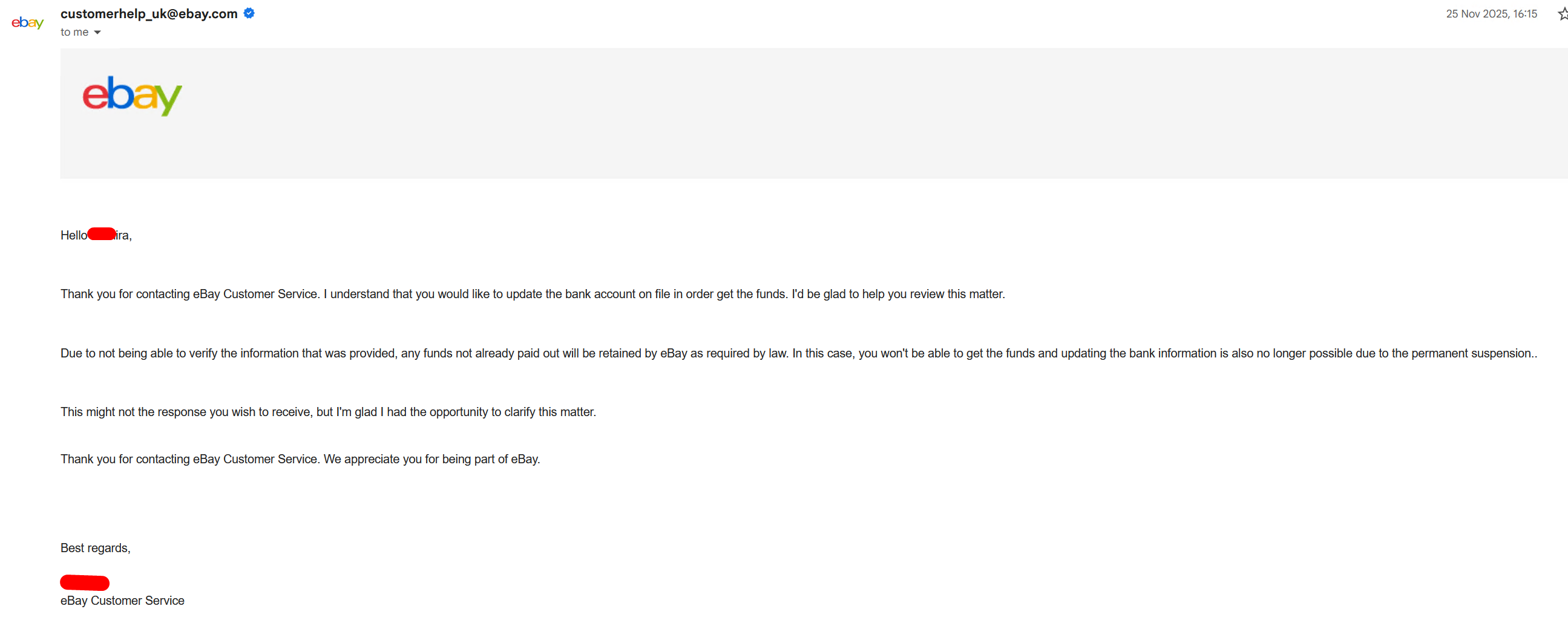This screenshot has width=1568, height=632.
Task: Click the "Best regards," closing line
Action: point(95,547)
